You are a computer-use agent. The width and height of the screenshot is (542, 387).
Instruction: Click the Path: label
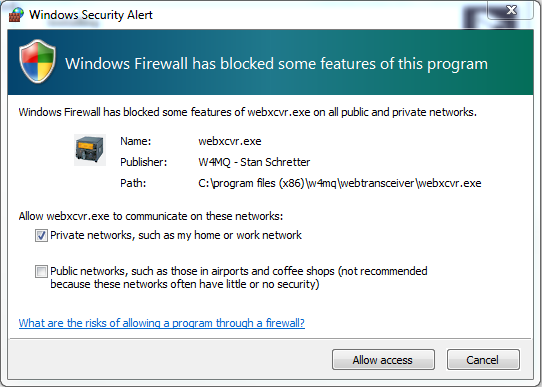pyautogui.click(x=133, y=183)
